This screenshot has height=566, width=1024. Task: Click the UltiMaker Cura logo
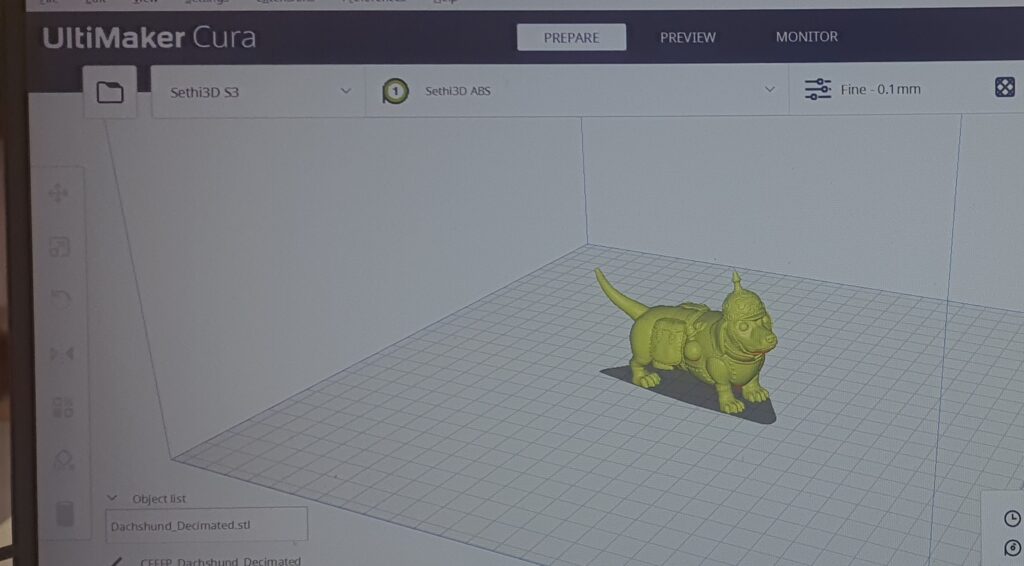point(149,38)
